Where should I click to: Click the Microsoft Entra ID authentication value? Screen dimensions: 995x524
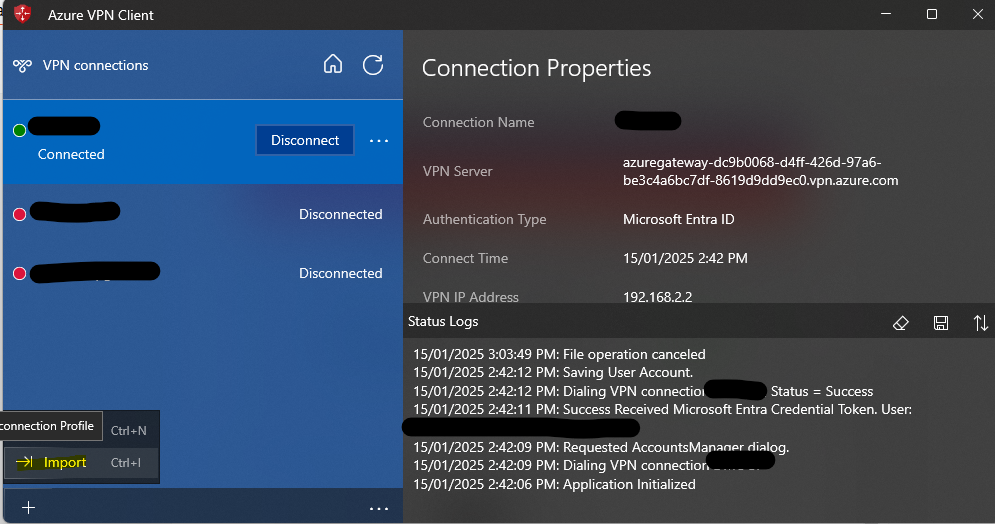point(678,219)
